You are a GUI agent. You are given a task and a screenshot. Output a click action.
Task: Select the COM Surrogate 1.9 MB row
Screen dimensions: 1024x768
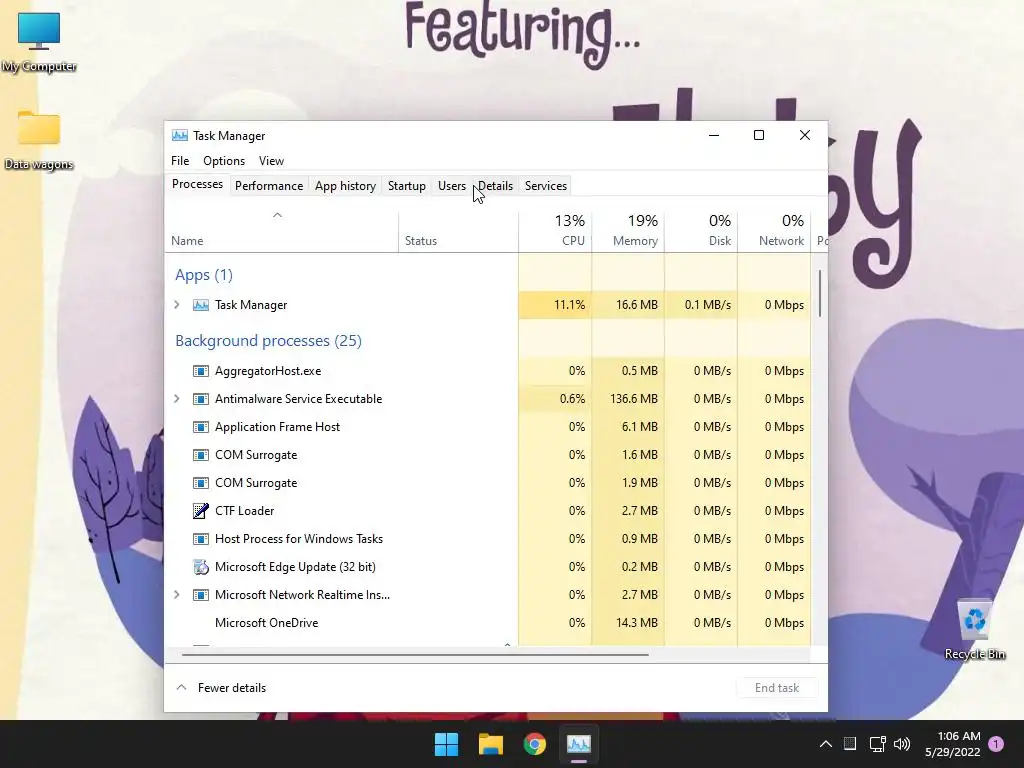coord(488,483)
